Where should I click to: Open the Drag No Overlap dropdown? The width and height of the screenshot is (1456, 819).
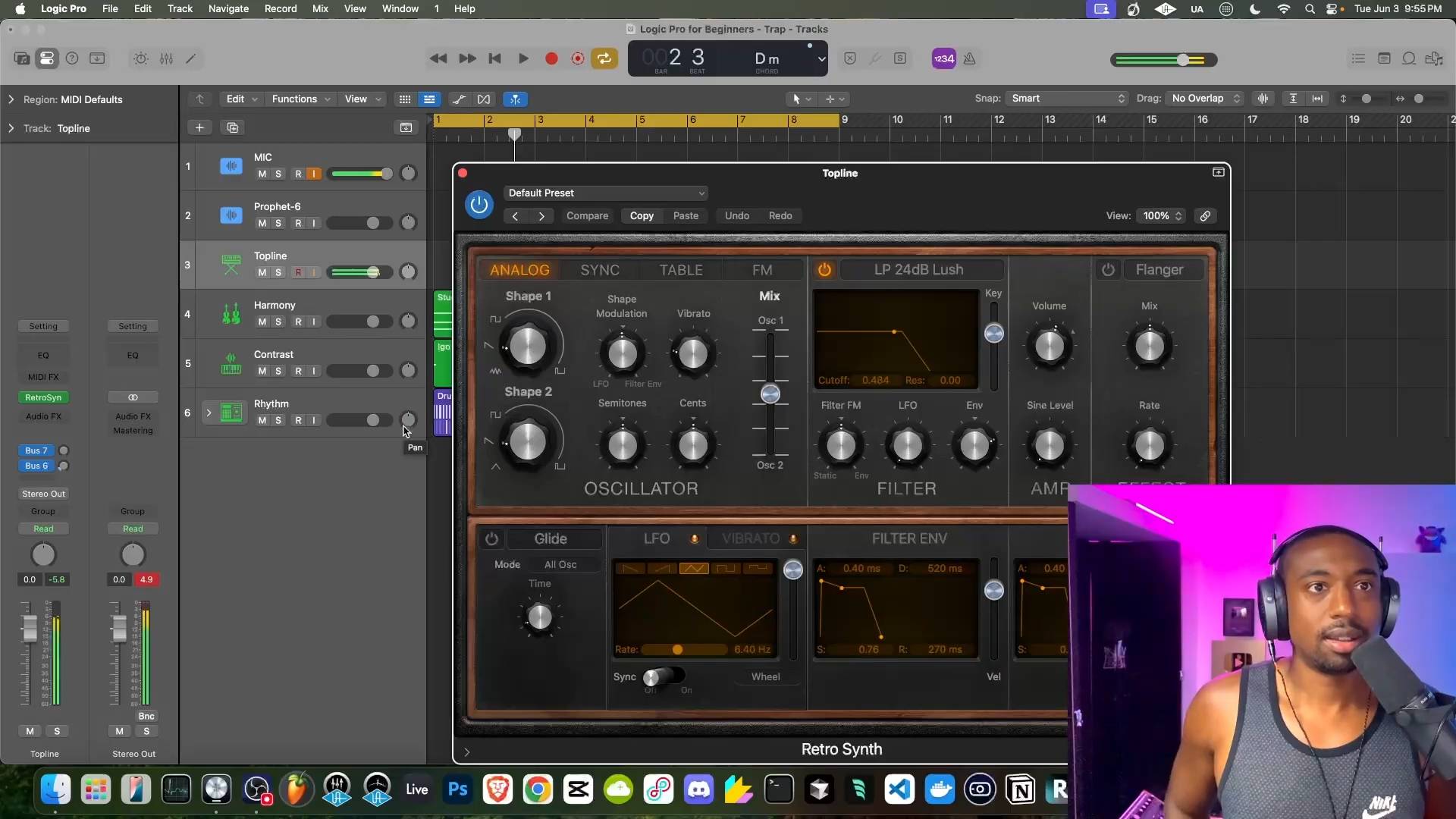tap(1205, 99)
